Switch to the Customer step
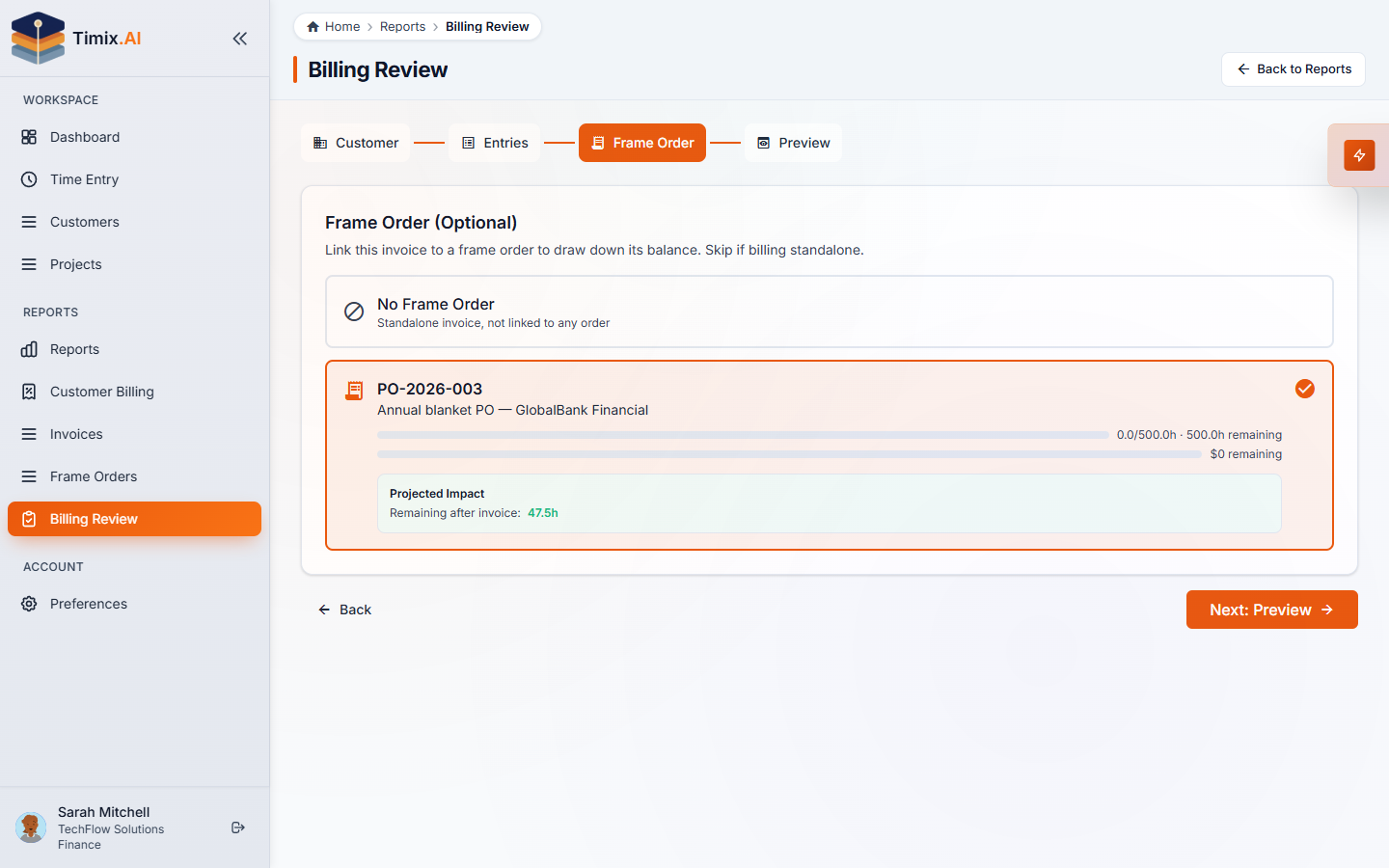This screenshot has width=1389, height=868. coord(356,143)
